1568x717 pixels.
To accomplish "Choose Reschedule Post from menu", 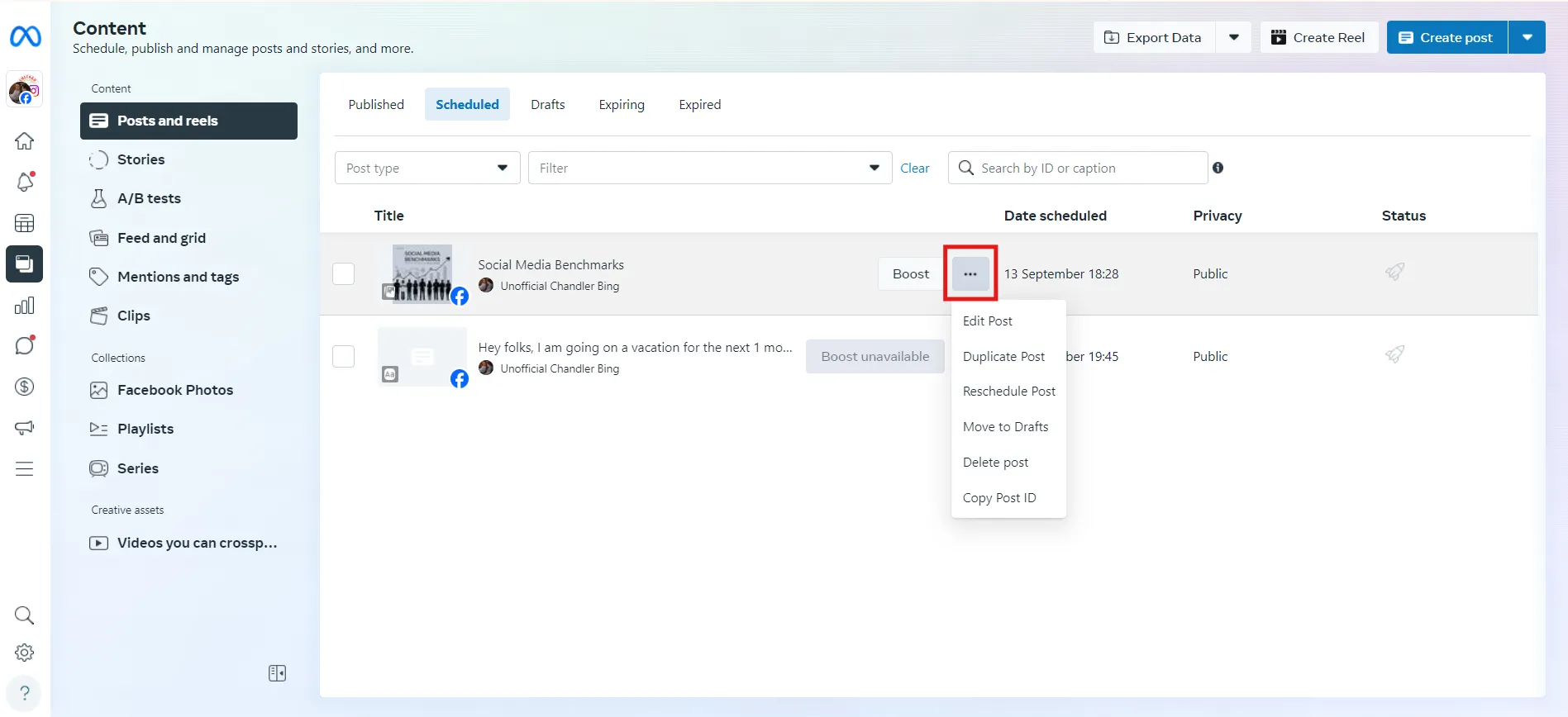I will pyautogui.click(x=1008, y=392).
